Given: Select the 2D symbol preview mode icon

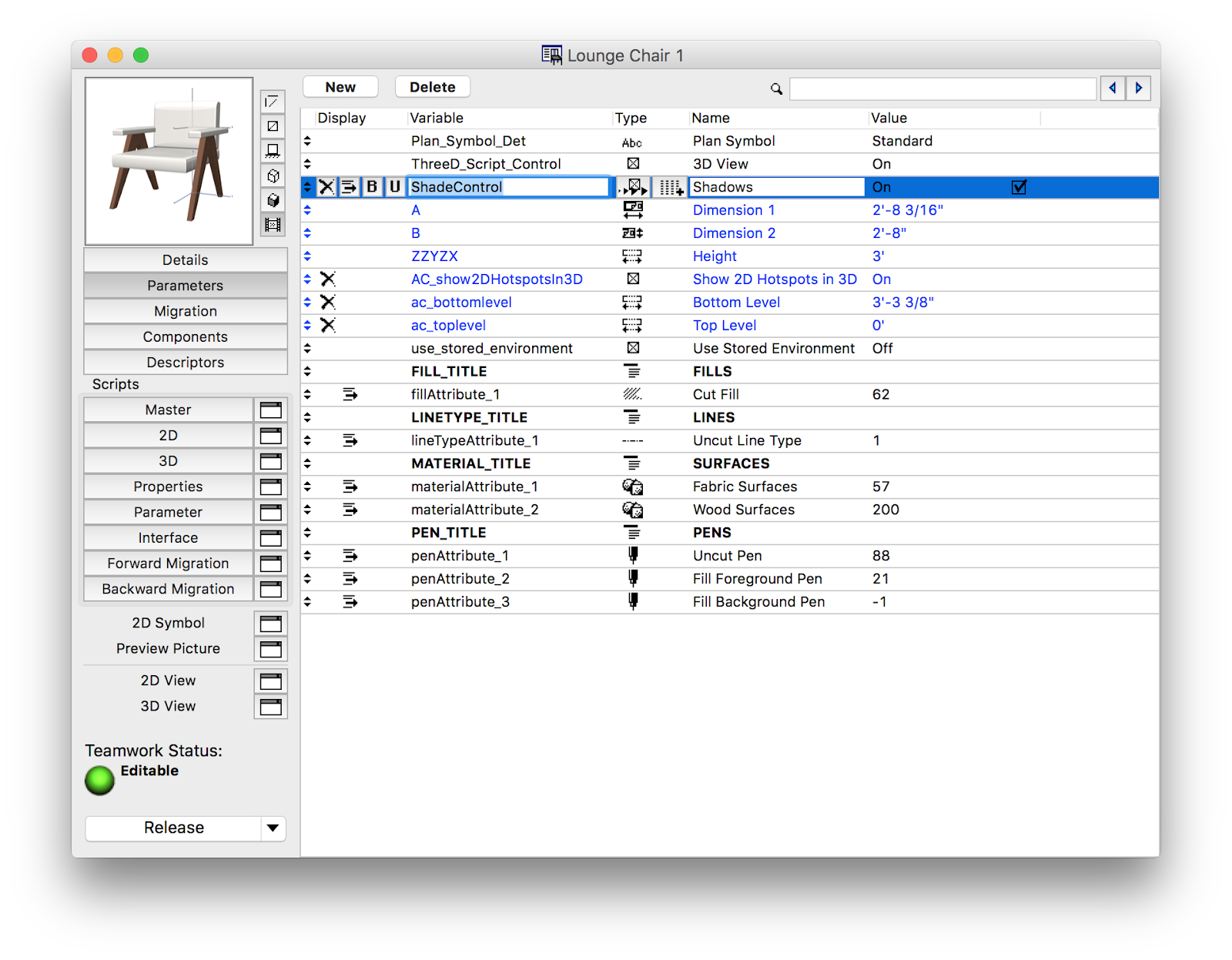Looking at the screenshot, I should coord(273,102).
